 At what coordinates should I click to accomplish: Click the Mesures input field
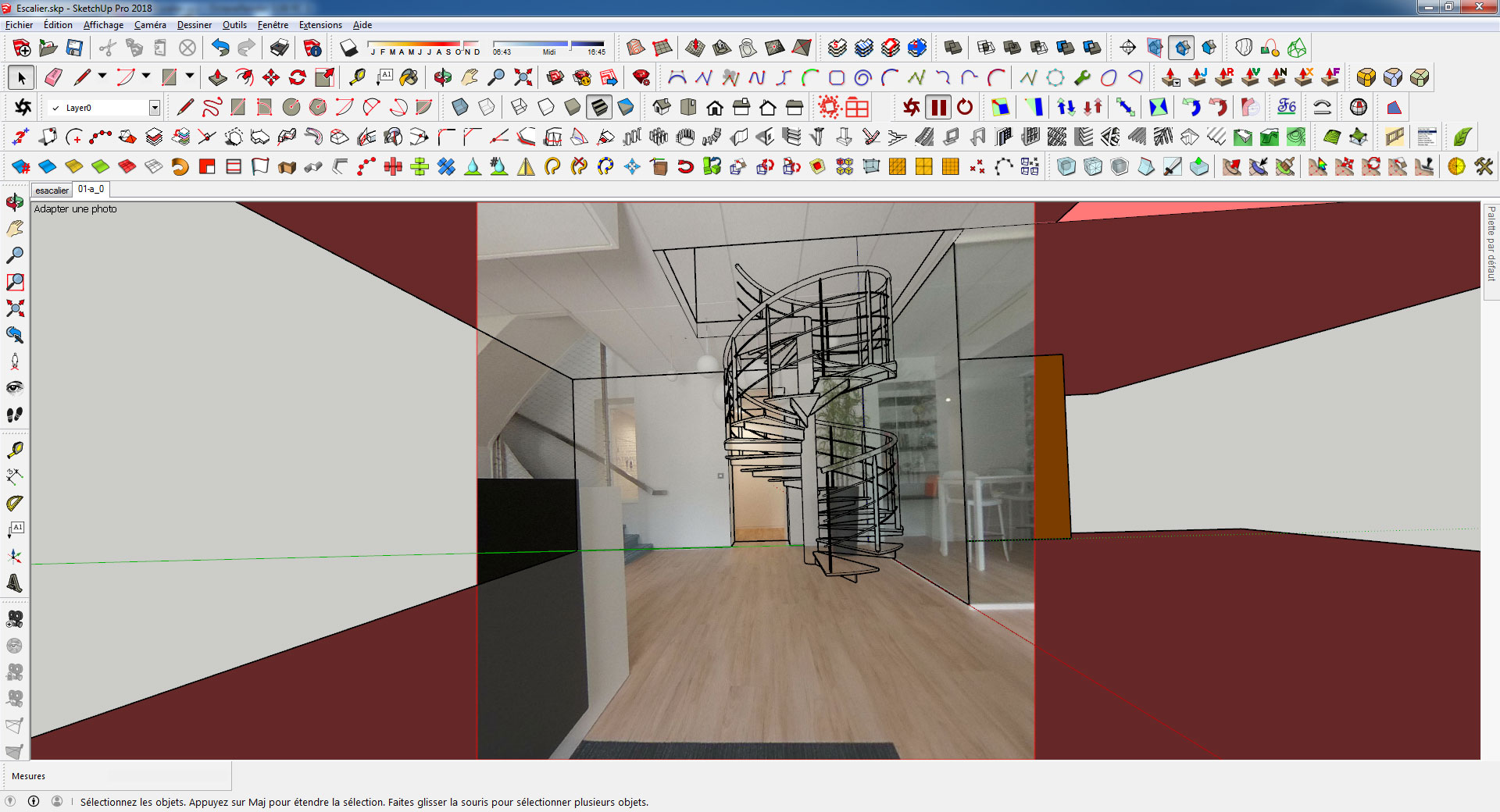(x=170, y=776)
